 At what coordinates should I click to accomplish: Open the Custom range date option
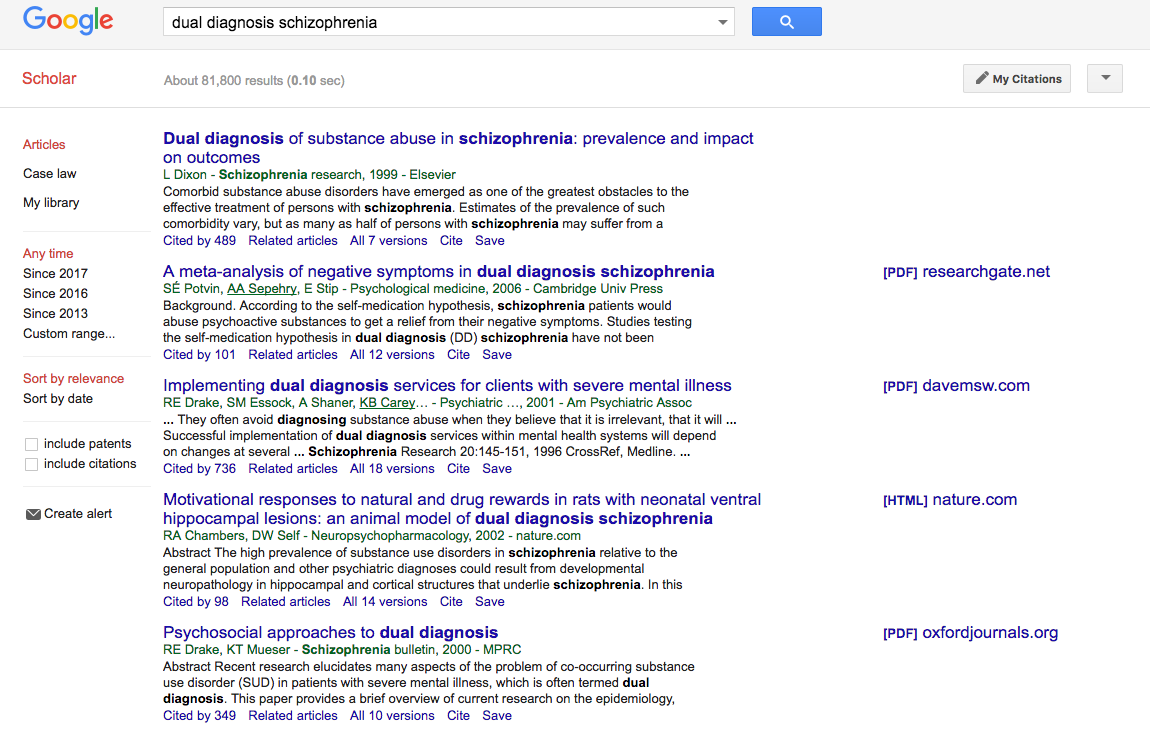coord(69,334)
